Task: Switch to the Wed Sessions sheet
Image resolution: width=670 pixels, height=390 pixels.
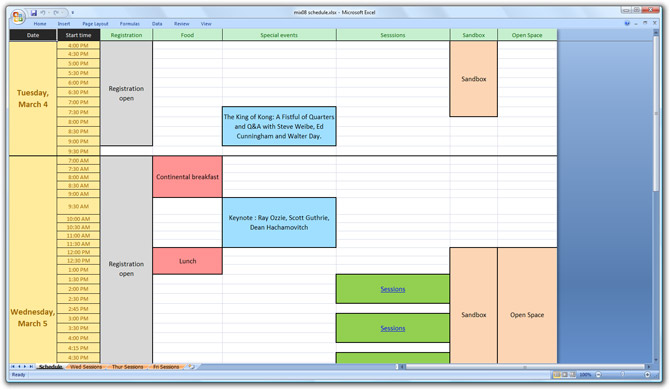Action: (86, 367)
